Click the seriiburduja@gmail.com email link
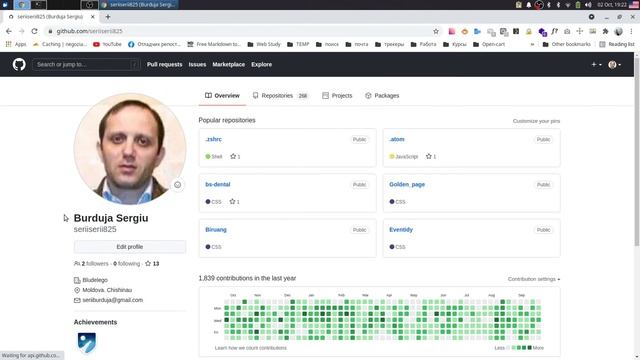This screenshot has width=640, height=360. click(x=113, y=300)
